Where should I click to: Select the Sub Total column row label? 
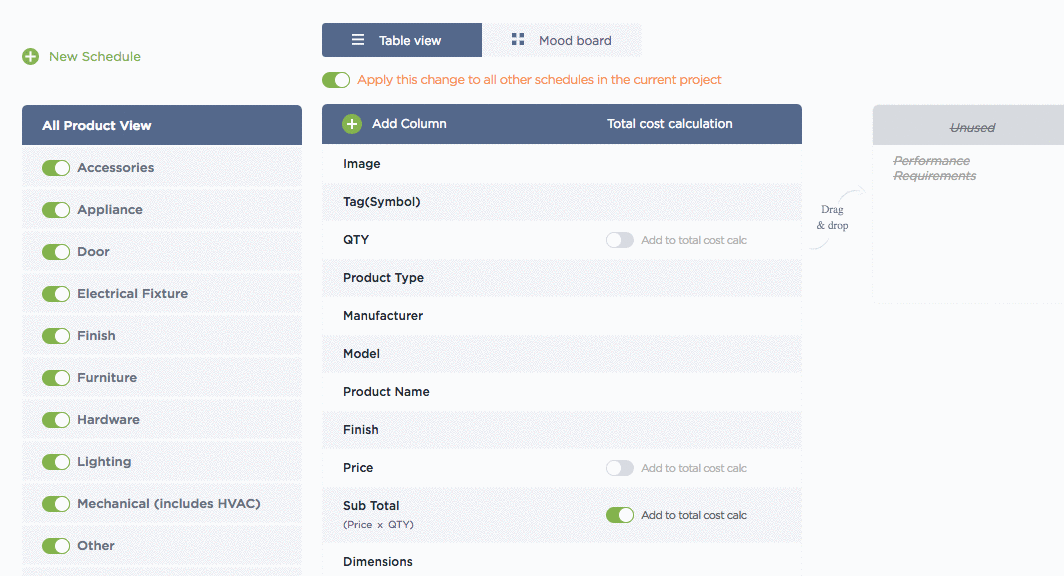[x=371, y=505]
